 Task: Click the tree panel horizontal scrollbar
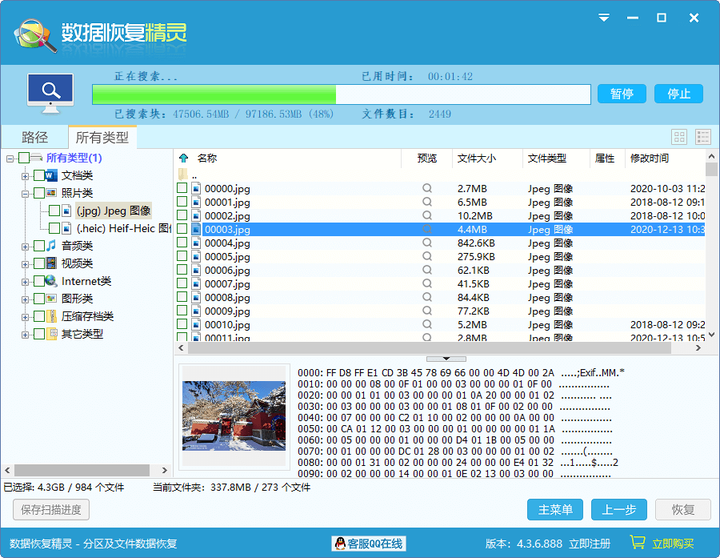[x=82, y=470]
